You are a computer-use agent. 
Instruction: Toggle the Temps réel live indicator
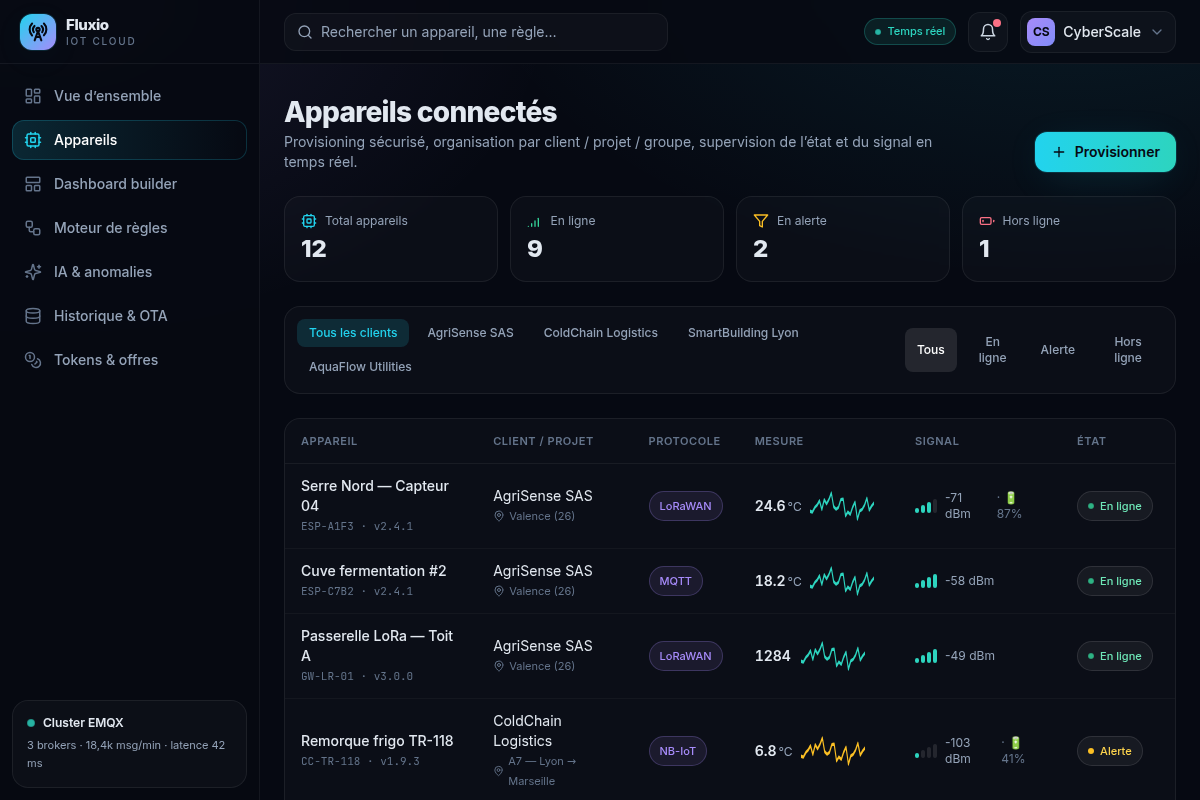tap(910, 32)
